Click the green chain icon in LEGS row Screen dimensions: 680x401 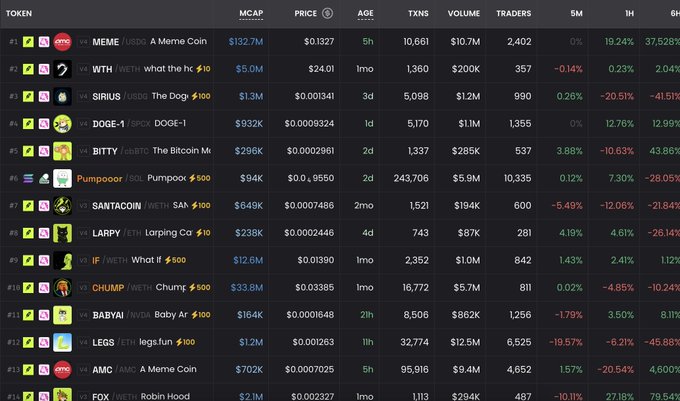(x=28, y=342)
